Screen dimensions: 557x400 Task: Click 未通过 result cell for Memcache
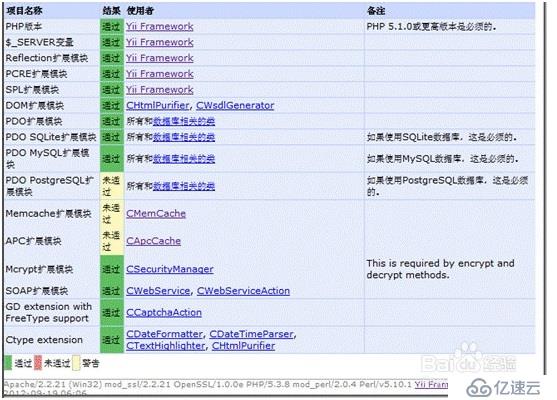(112, 213)
